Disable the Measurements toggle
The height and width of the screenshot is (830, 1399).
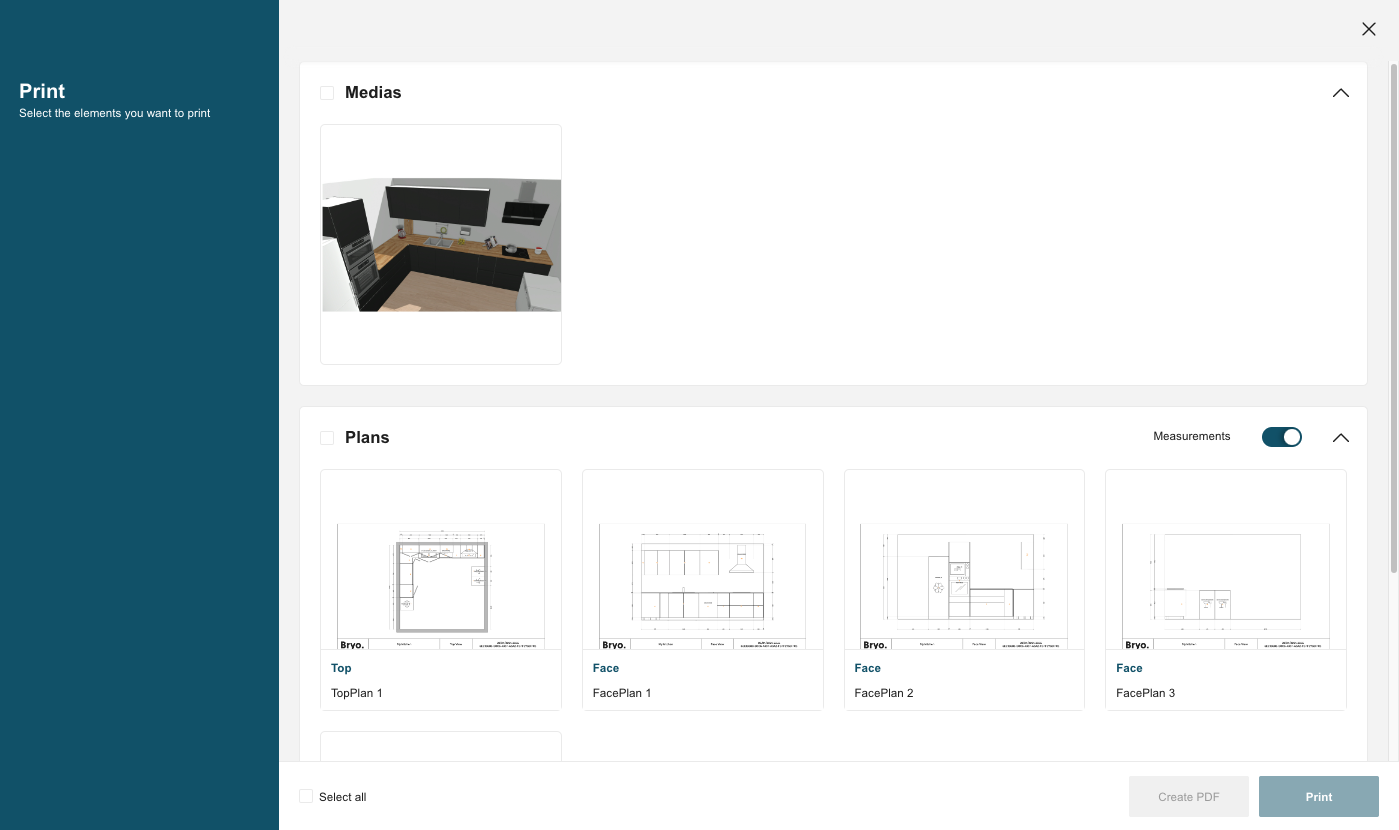point(1281,437)
